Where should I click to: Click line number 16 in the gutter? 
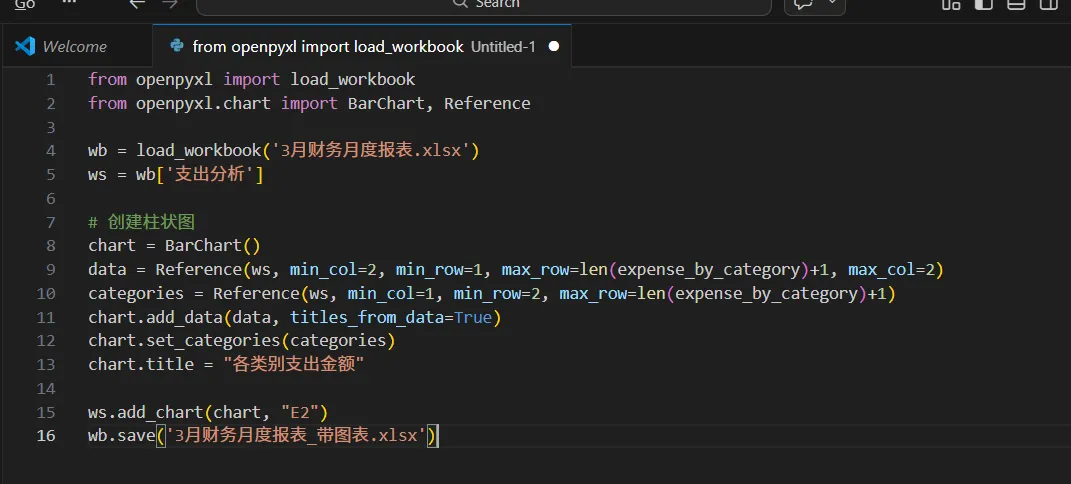click(x=46, y=435)
